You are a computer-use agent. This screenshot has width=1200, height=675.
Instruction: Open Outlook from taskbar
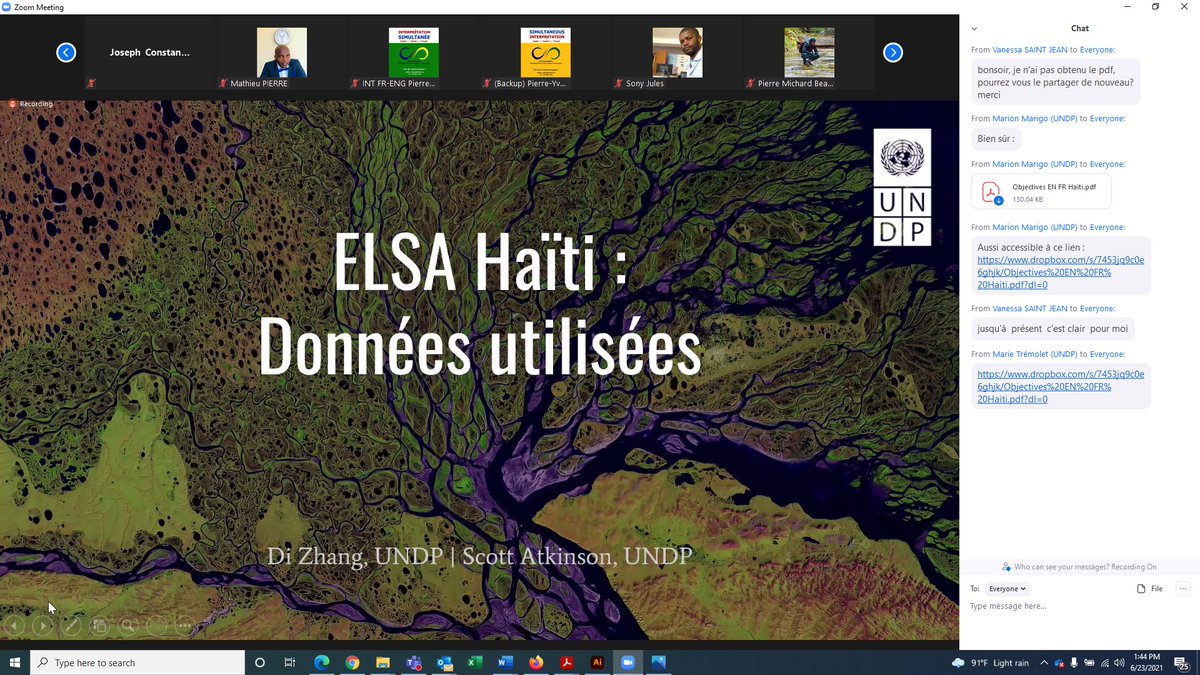pyautogui.click(x=444, y=662)
